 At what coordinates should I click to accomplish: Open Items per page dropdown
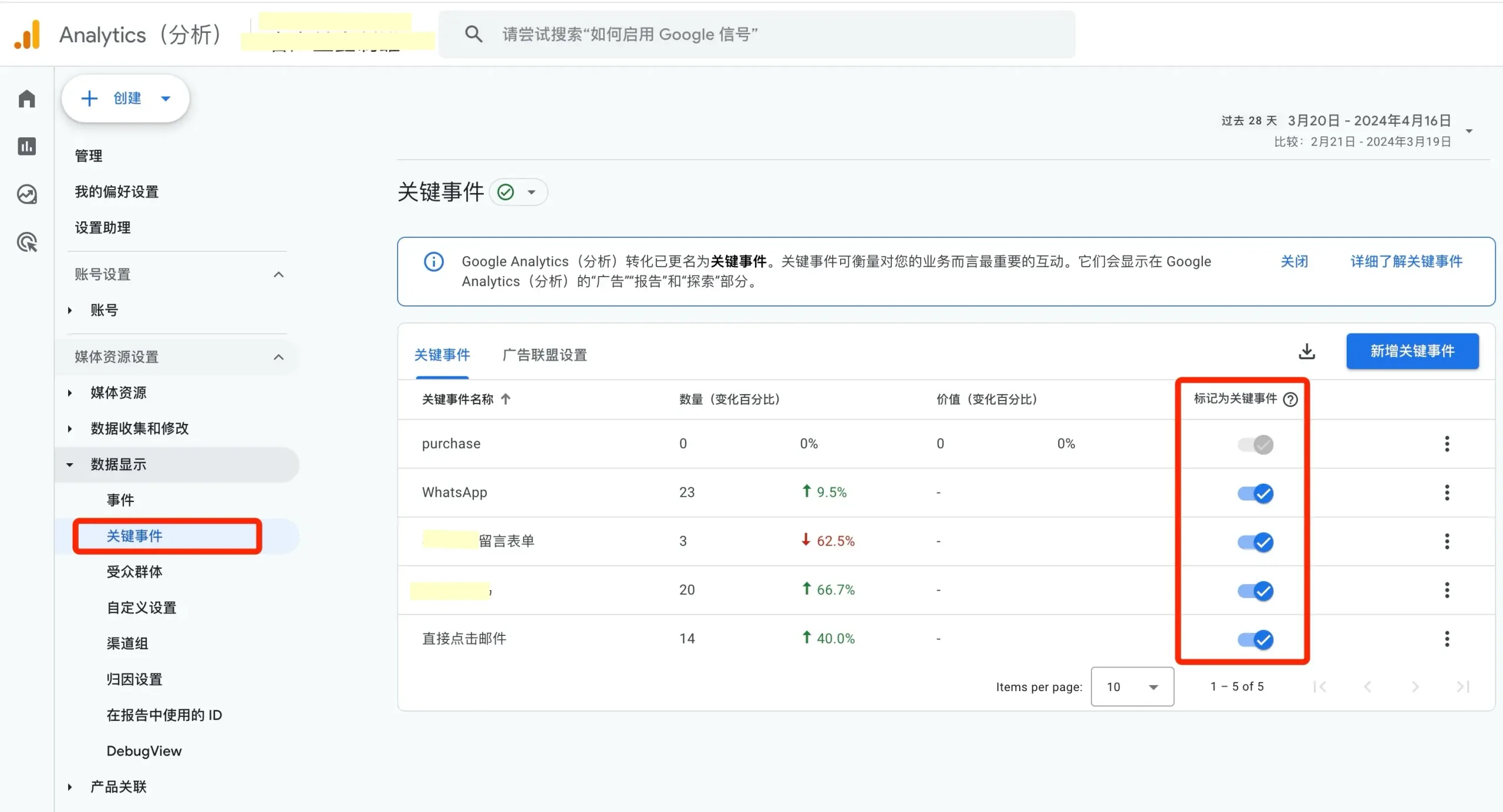tap(1132, 687)
